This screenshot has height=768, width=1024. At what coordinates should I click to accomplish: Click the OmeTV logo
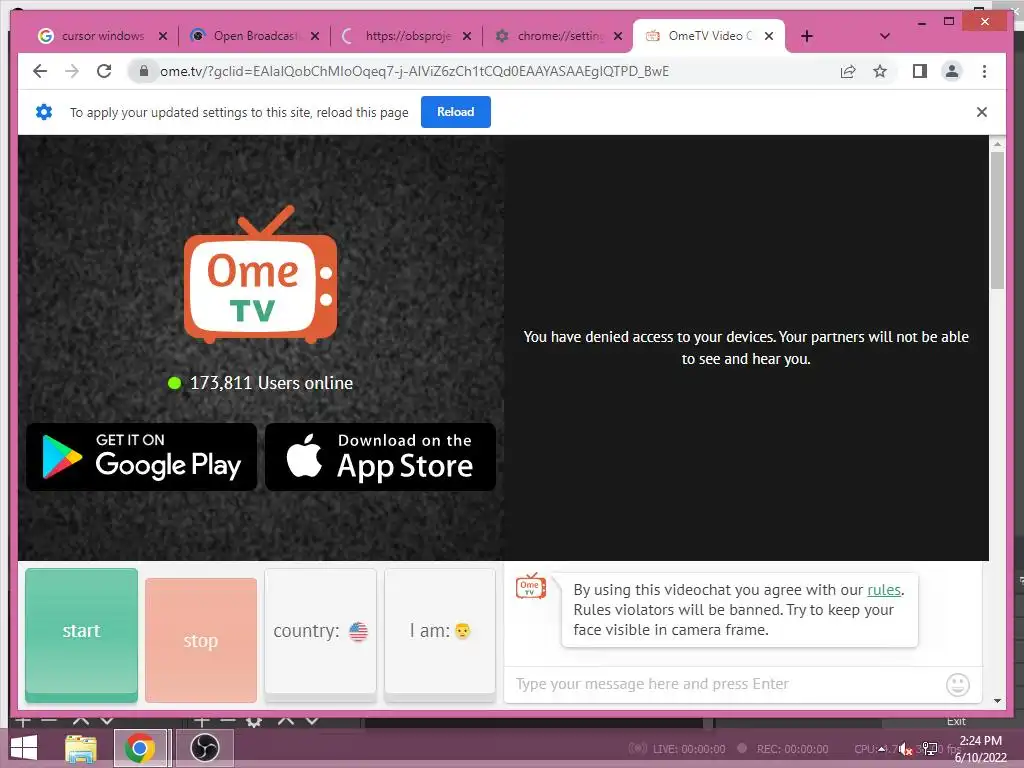pyautogui.click(x=261, y=274)
